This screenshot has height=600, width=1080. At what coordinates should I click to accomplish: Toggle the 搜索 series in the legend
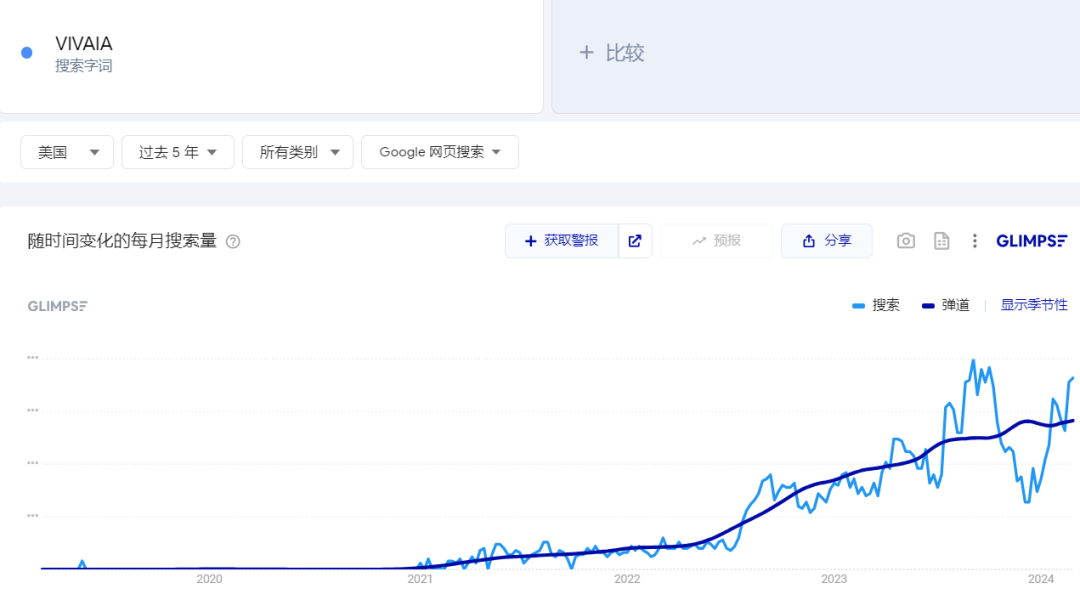click(876, 305)
